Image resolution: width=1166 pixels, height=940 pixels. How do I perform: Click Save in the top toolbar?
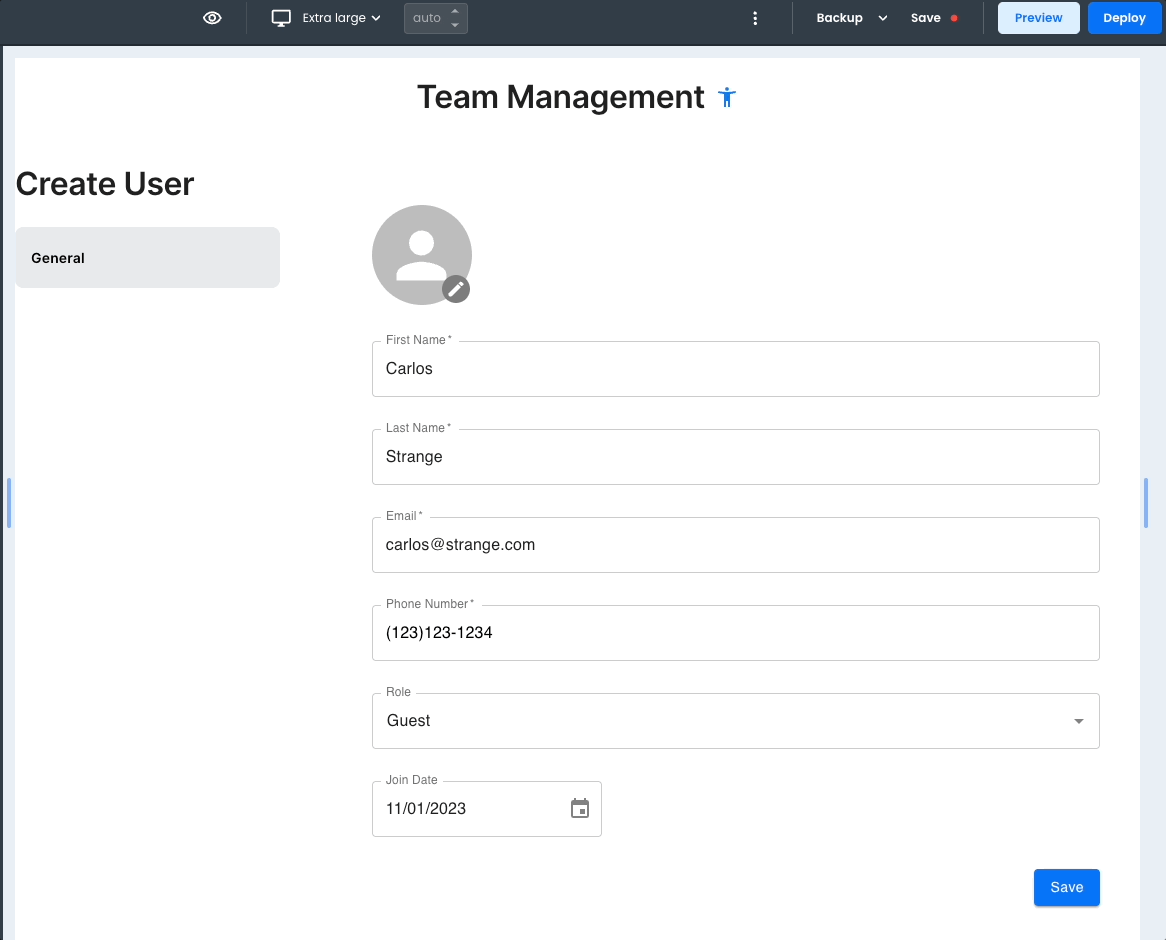click(x=926, y=18)
